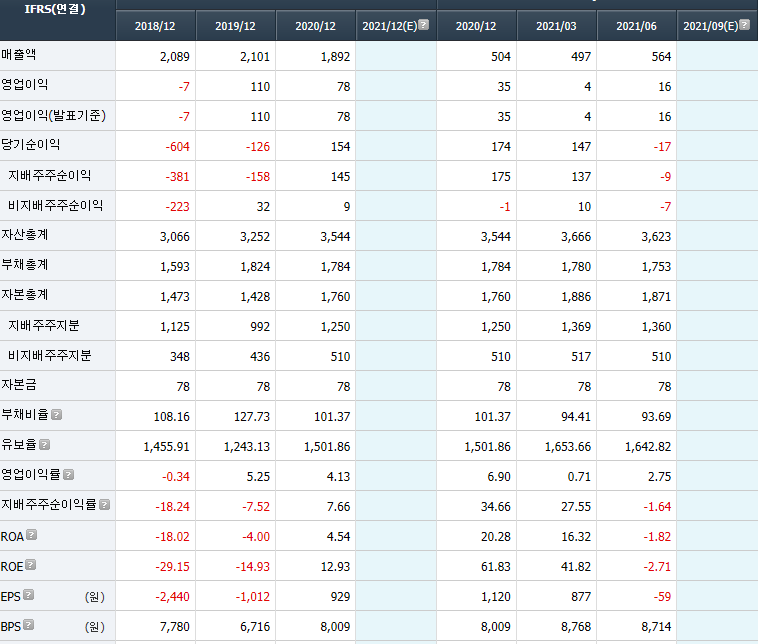
Task: Select the 2019/12 column header
Action: (235, 26)
